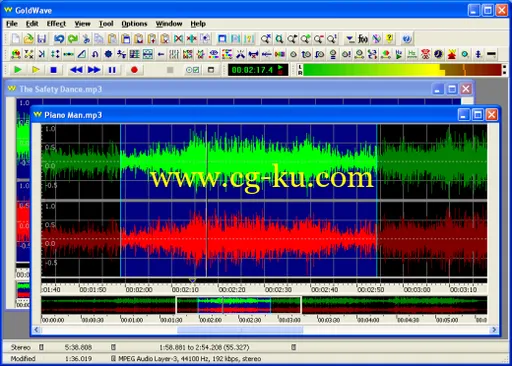Click the first effects toolbar icon with colored ball
The image size is (512, 366).
pos(15,54)
